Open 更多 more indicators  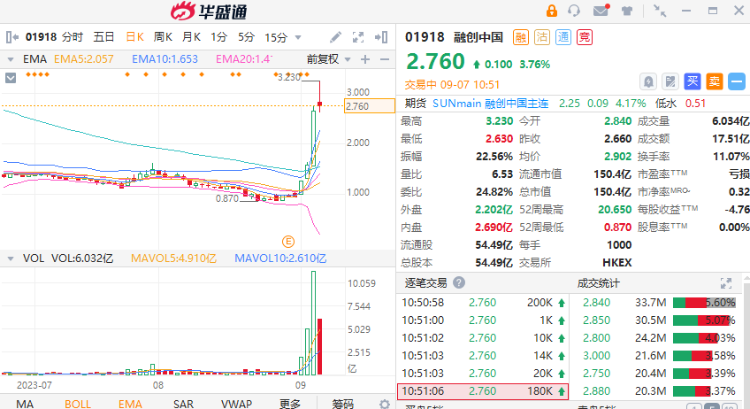[290, 404]
